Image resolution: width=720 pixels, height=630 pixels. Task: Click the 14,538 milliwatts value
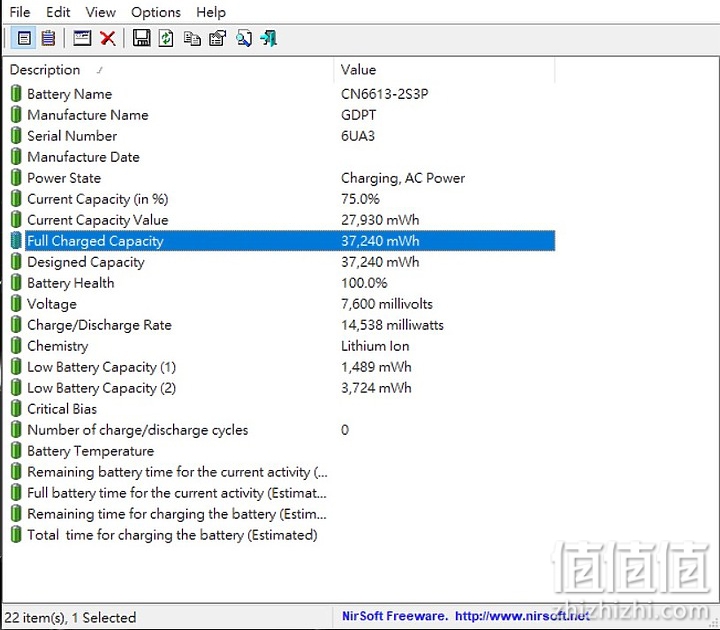click(392, 325)
